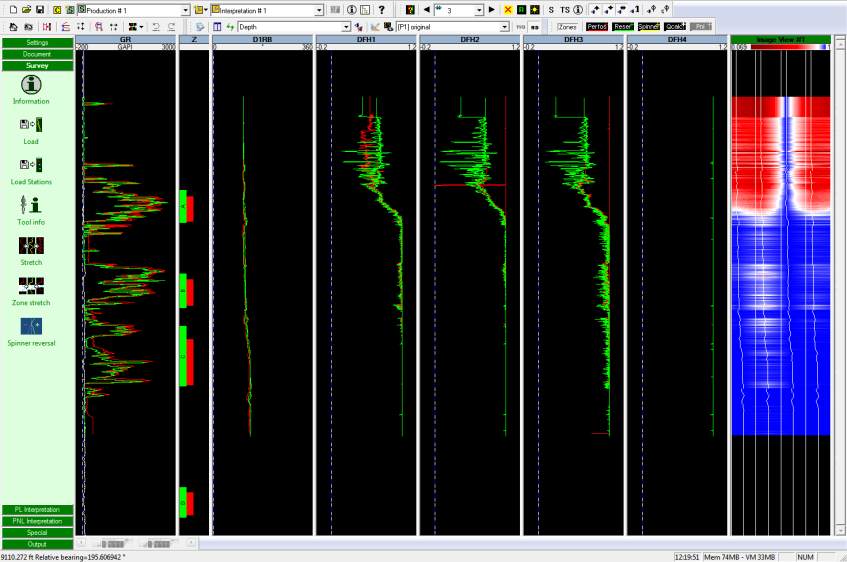
Task: Select the DFH1 track header
Action: click(x=366, y=39)
